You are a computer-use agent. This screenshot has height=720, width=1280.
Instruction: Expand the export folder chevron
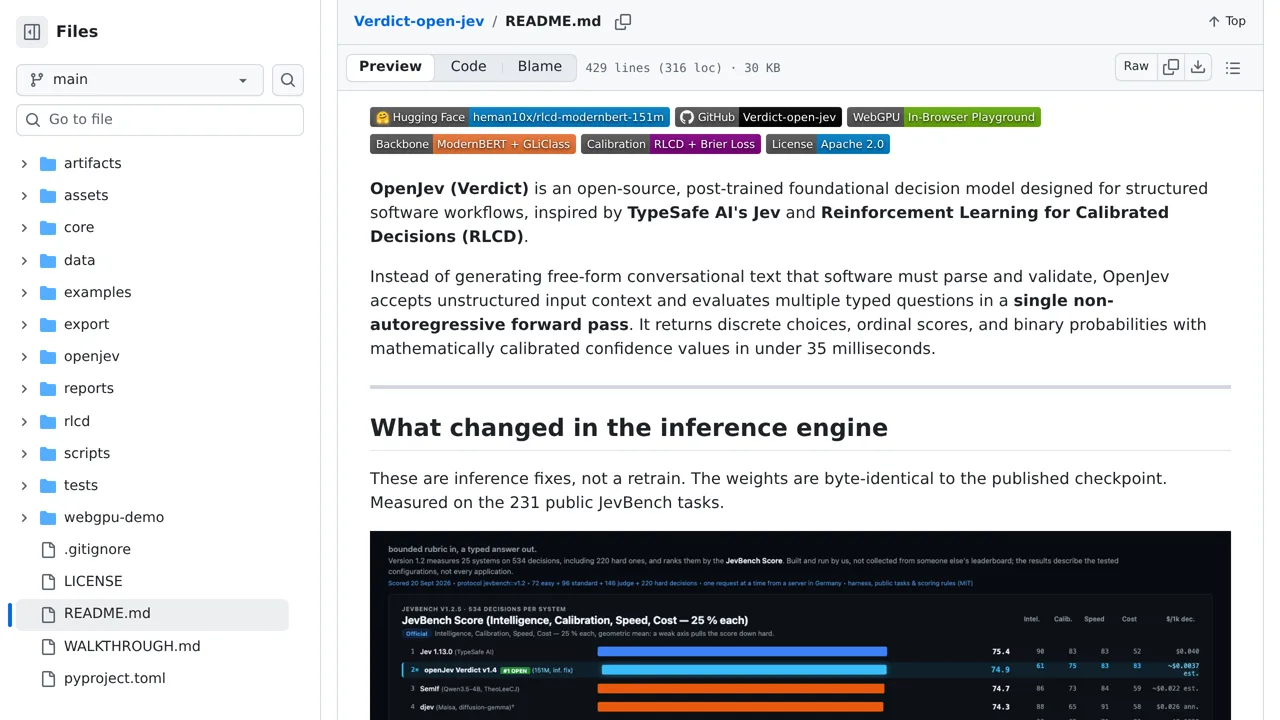tap(24, 324)
